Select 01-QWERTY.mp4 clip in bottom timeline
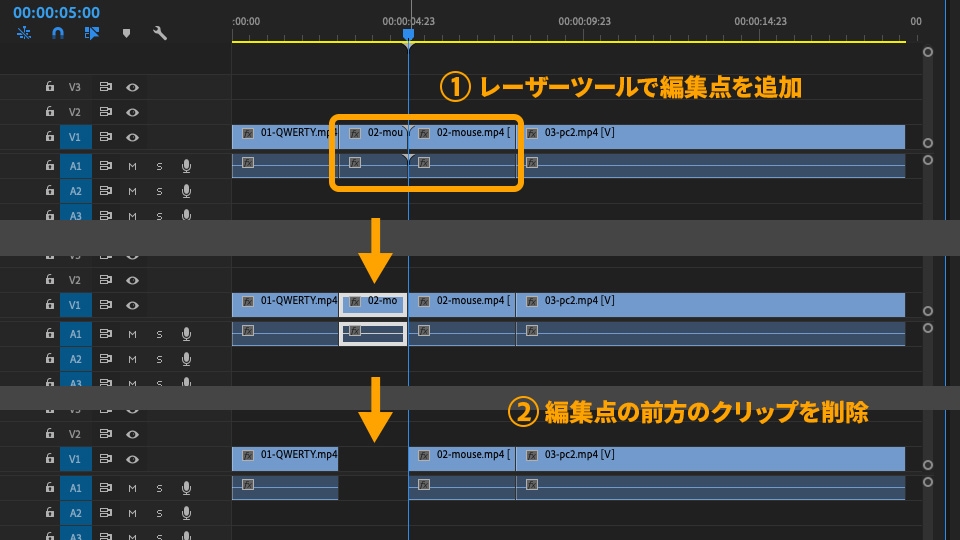Viewport: 960px width, 540px height. 285,459
